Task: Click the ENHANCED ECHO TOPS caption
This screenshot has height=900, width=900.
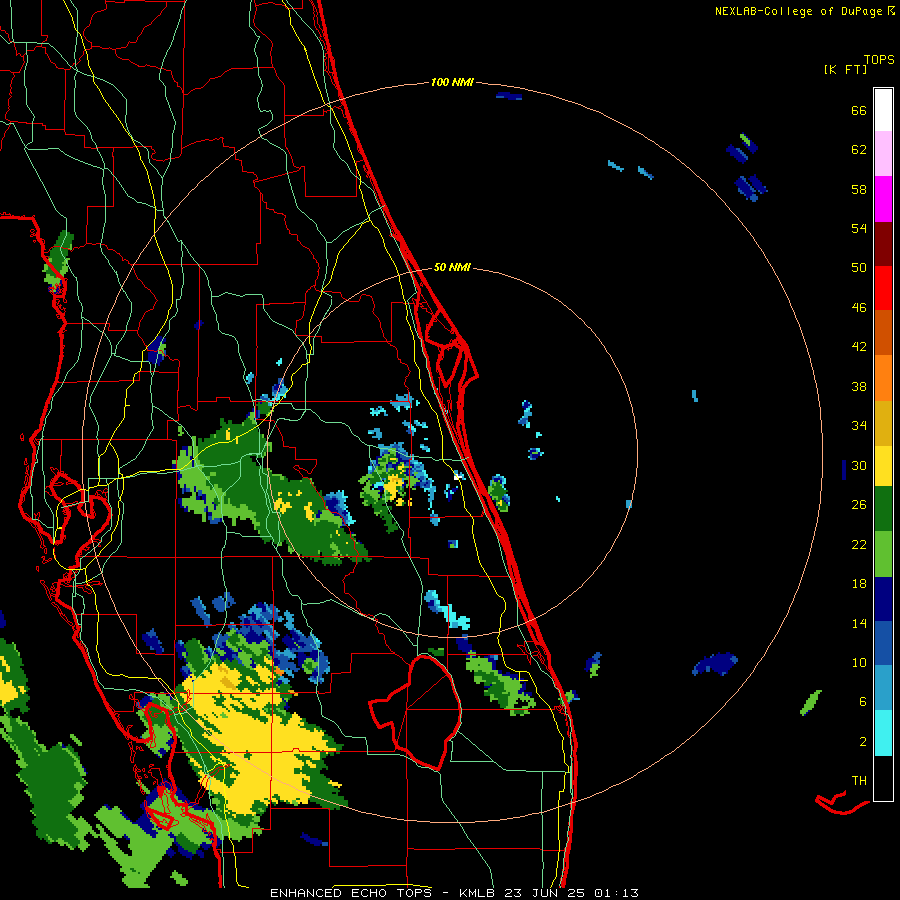Action: [x=351, y=893]
